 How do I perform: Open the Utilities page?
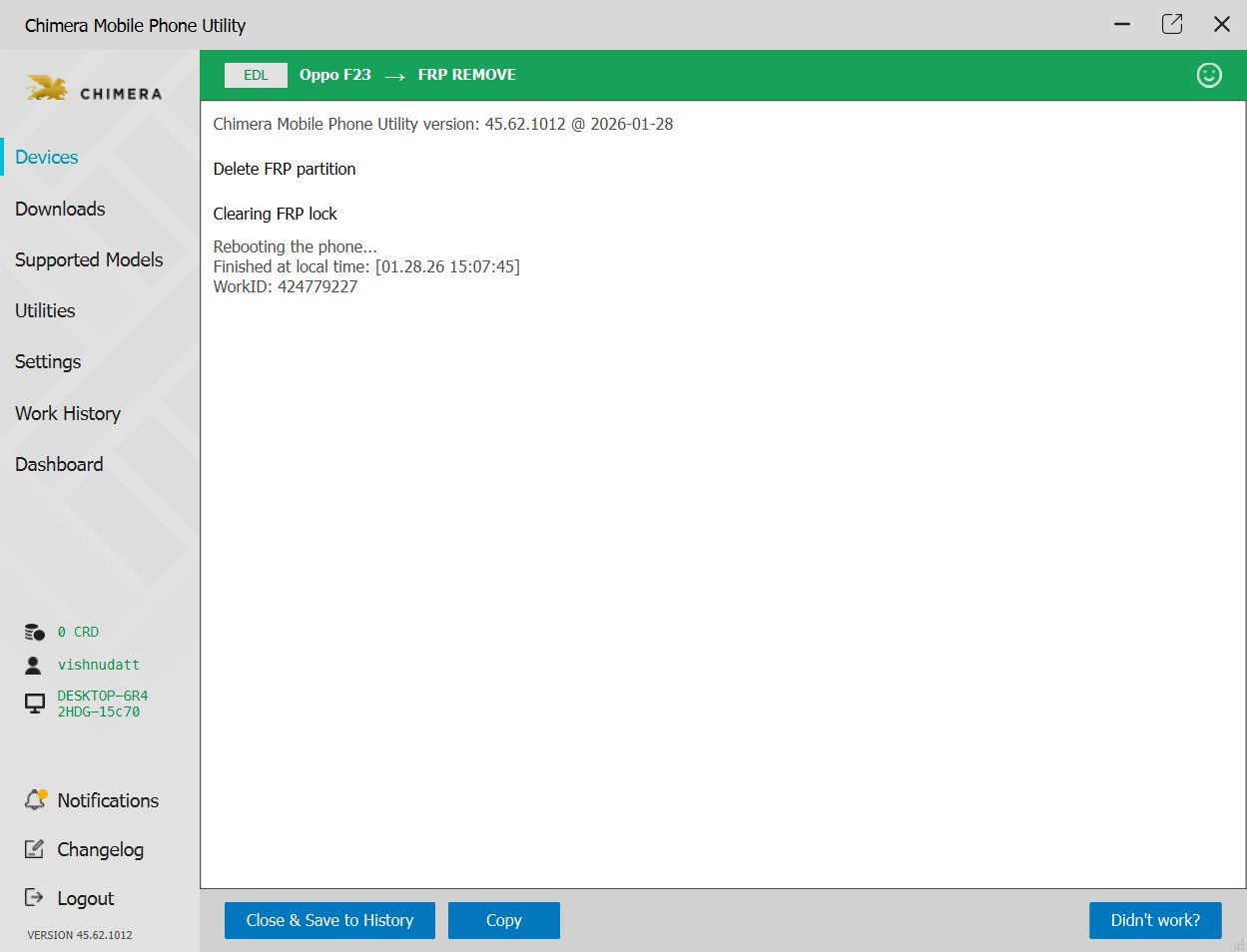pos(45,310)
